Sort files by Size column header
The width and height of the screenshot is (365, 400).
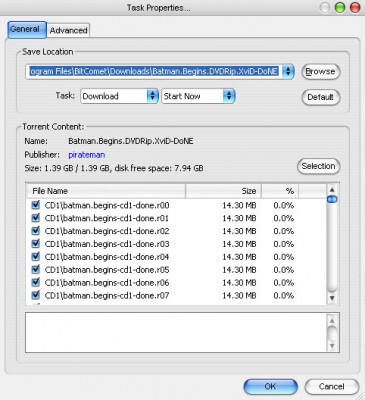click(x=223, y=191)
